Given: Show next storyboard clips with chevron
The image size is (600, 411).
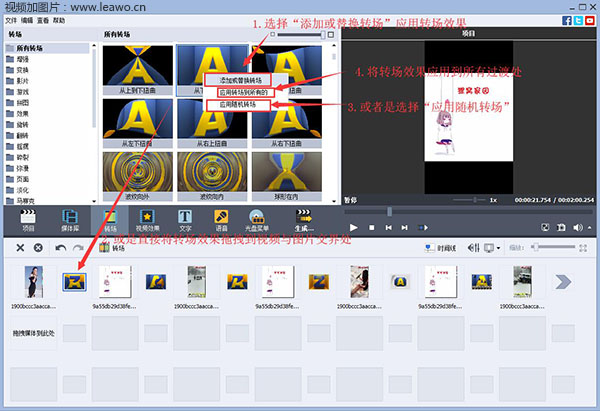Looking at the screenshot, I should click(563, 282).
